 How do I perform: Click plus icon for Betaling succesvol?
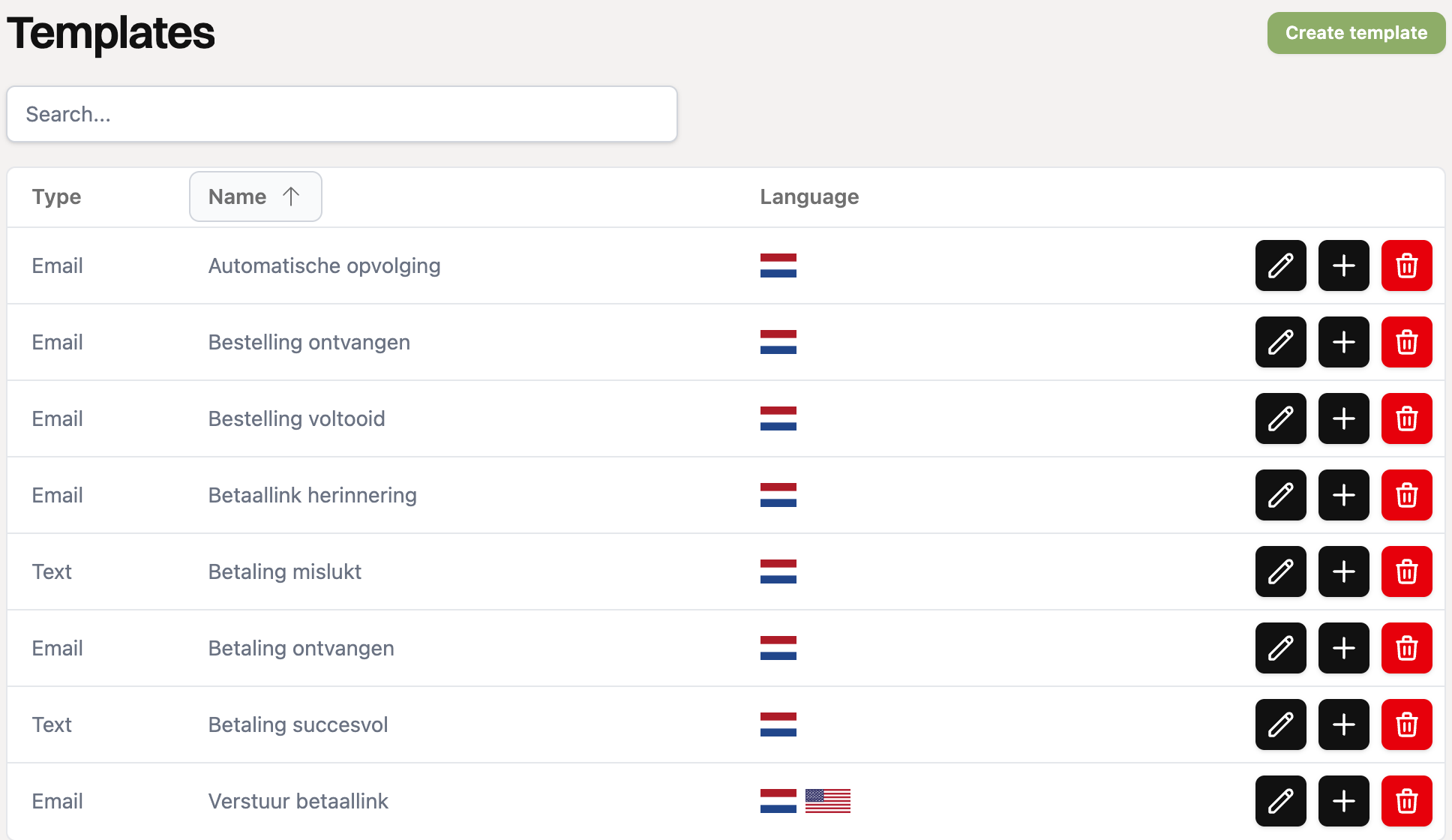(x=1344, y=724)
